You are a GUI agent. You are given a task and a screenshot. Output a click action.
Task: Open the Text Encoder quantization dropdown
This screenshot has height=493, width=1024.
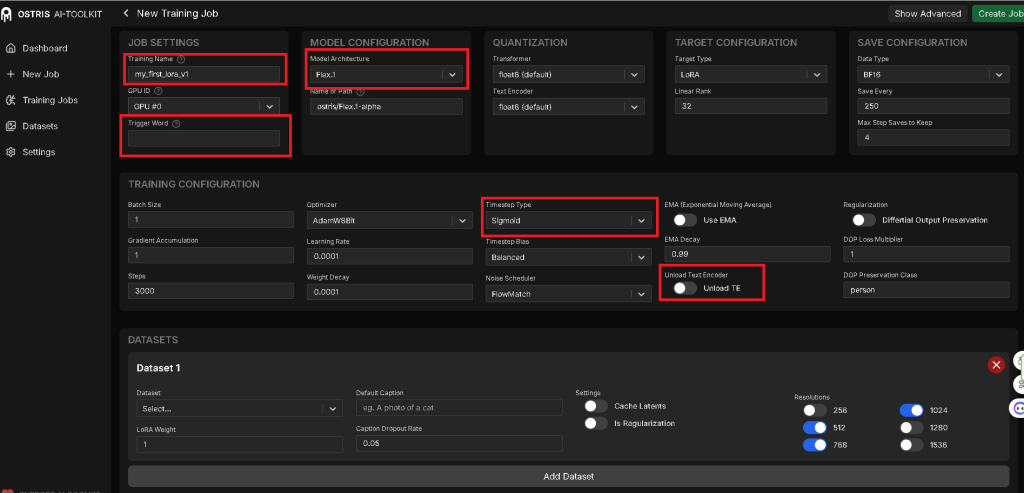pos(568,106)
